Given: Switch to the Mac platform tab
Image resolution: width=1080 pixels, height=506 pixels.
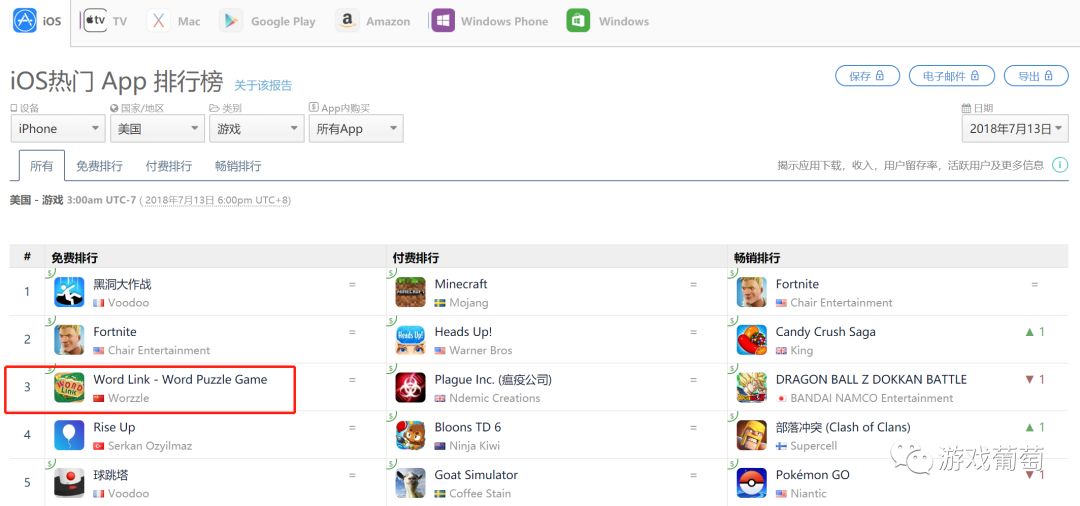Looking at the screenshot, I should (x=174, y=21).
